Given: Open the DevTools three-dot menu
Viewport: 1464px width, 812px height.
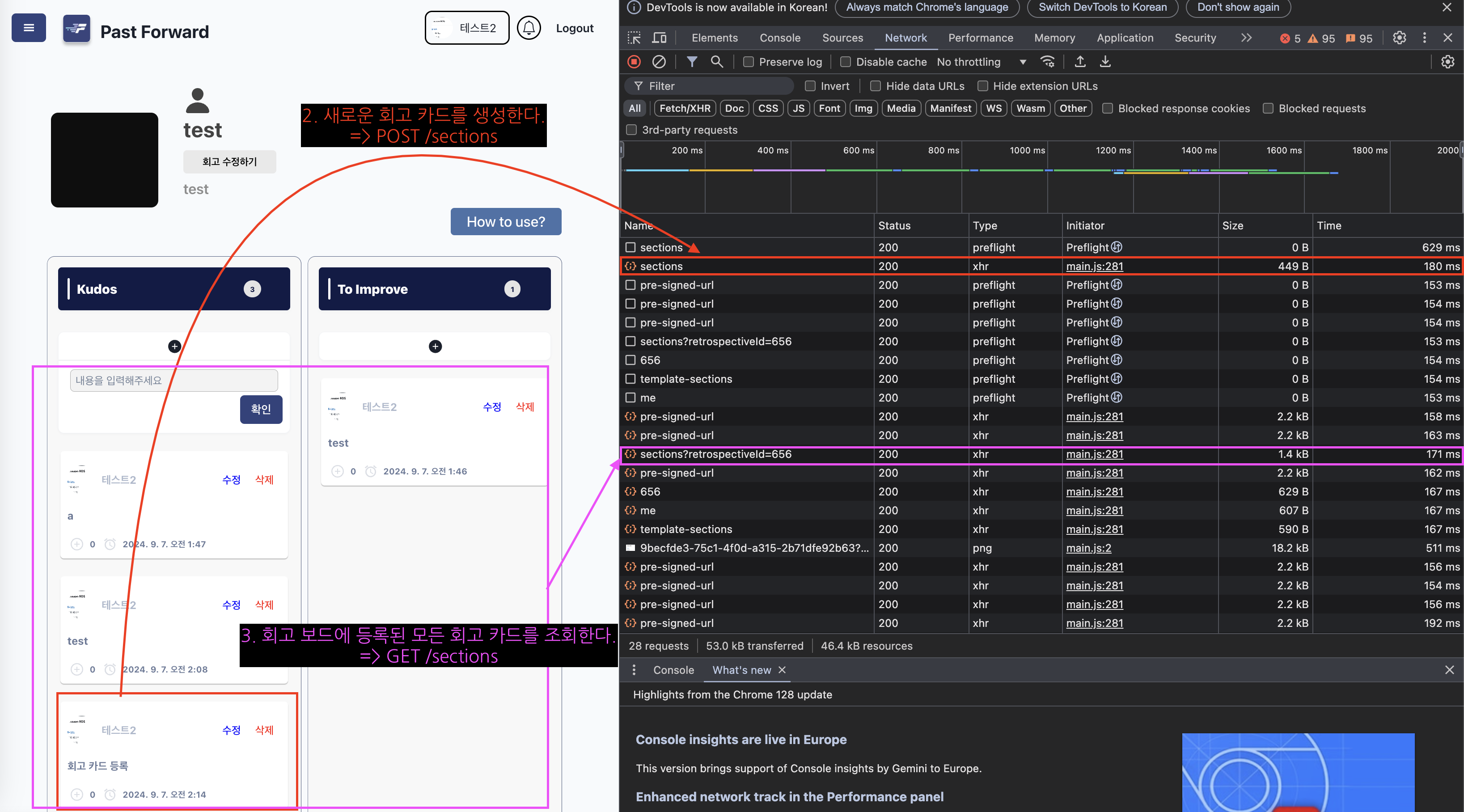Looking at the screenshot, I should point(1424,38).
